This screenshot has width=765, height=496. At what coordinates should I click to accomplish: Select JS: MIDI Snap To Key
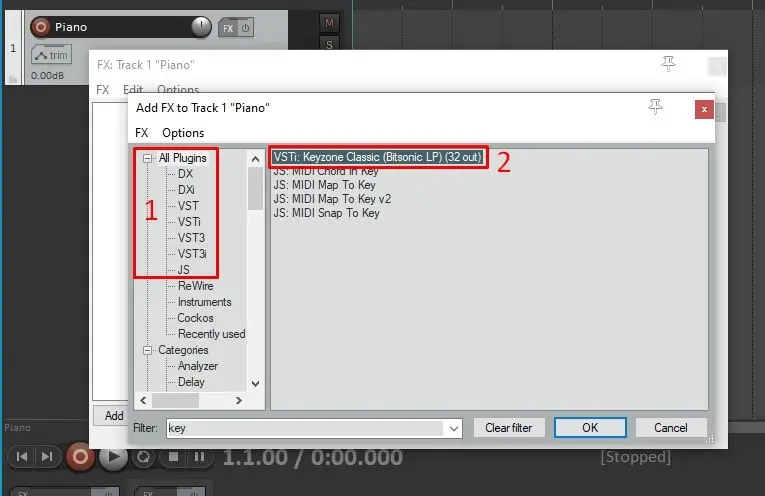pyautogui.click(x=326, y=213)
